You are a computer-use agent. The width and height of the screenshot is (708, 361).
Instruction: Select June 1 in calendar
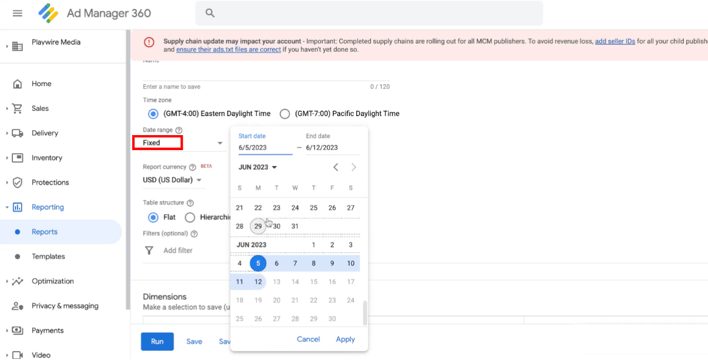313,245
